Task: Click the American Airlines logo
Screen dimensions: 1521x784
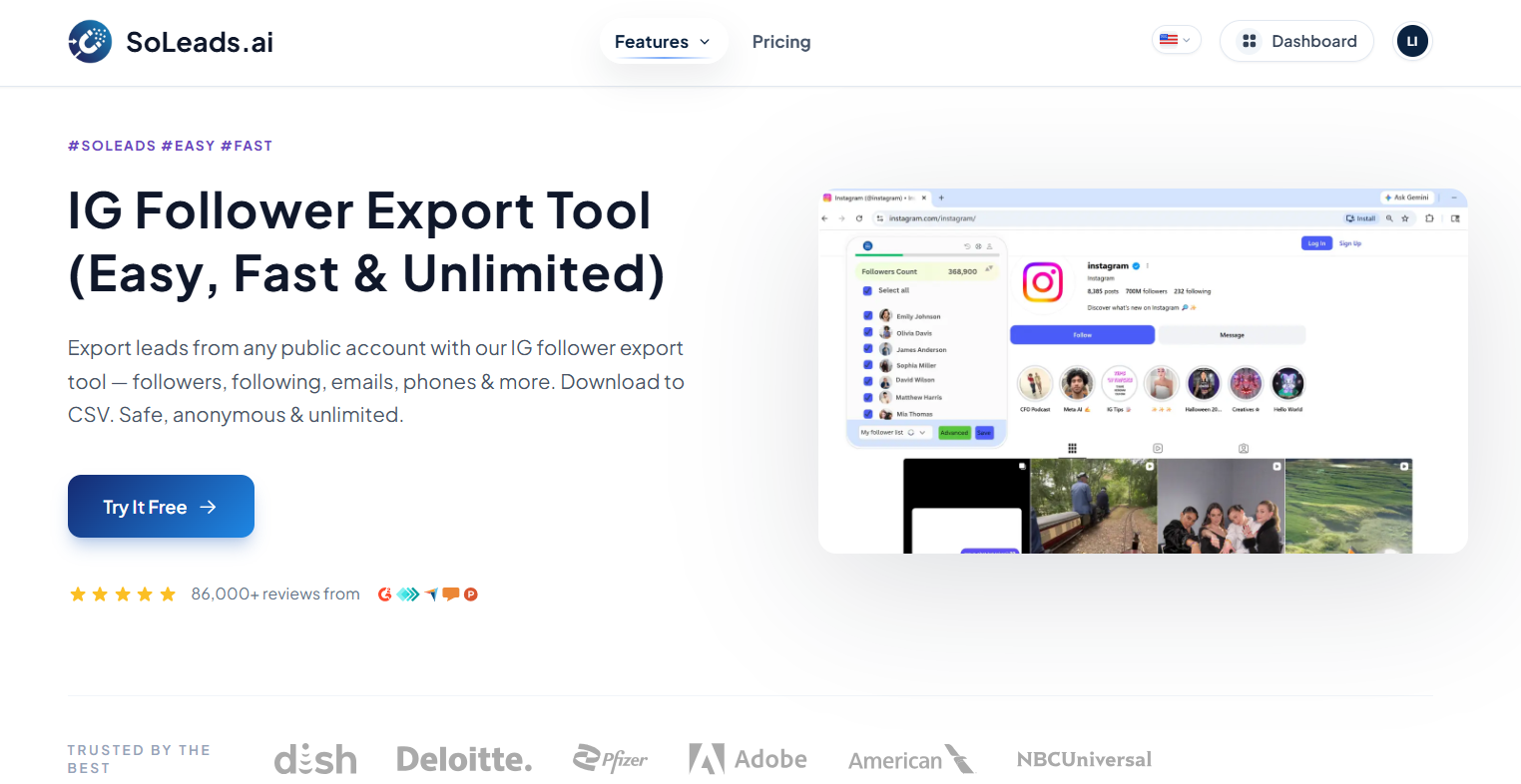Action: point(910,759)
